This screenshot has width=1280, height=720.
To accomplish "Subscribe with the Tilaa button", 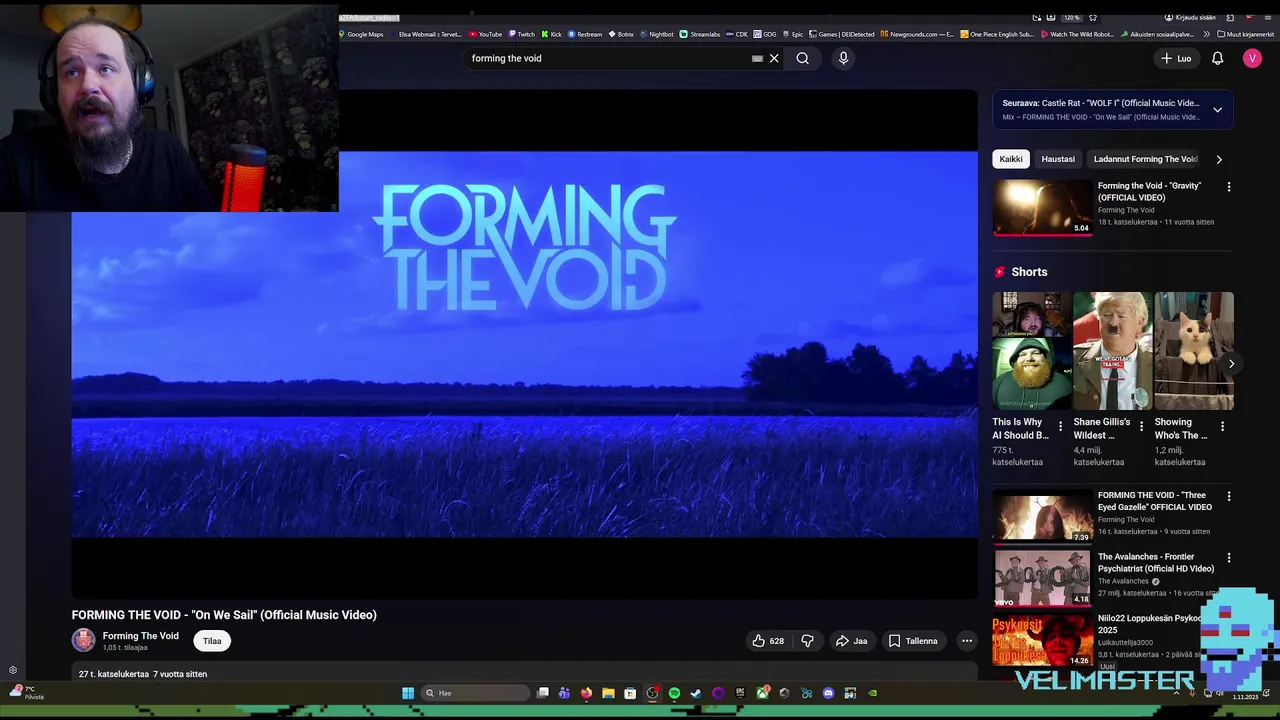I will coord(212,641).
